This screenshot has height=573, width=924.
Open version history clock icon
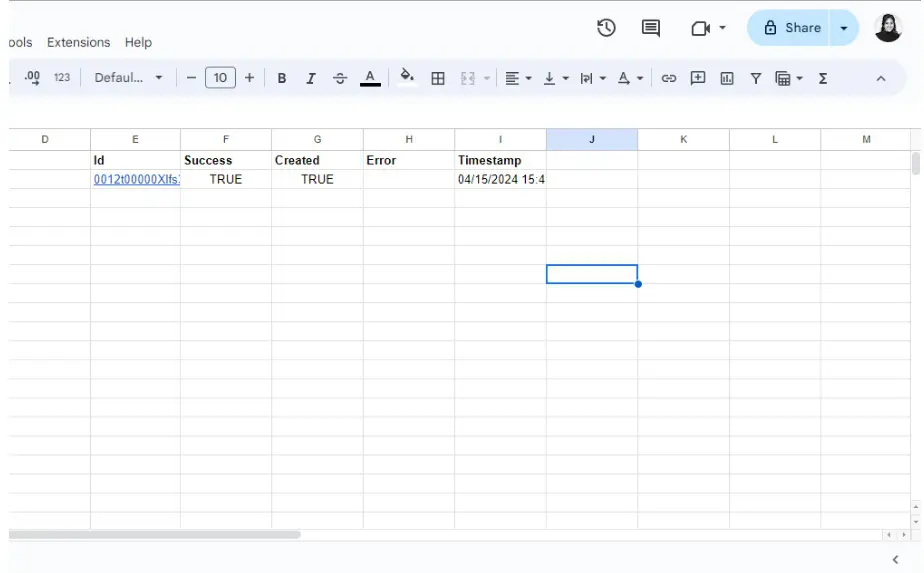606,28
